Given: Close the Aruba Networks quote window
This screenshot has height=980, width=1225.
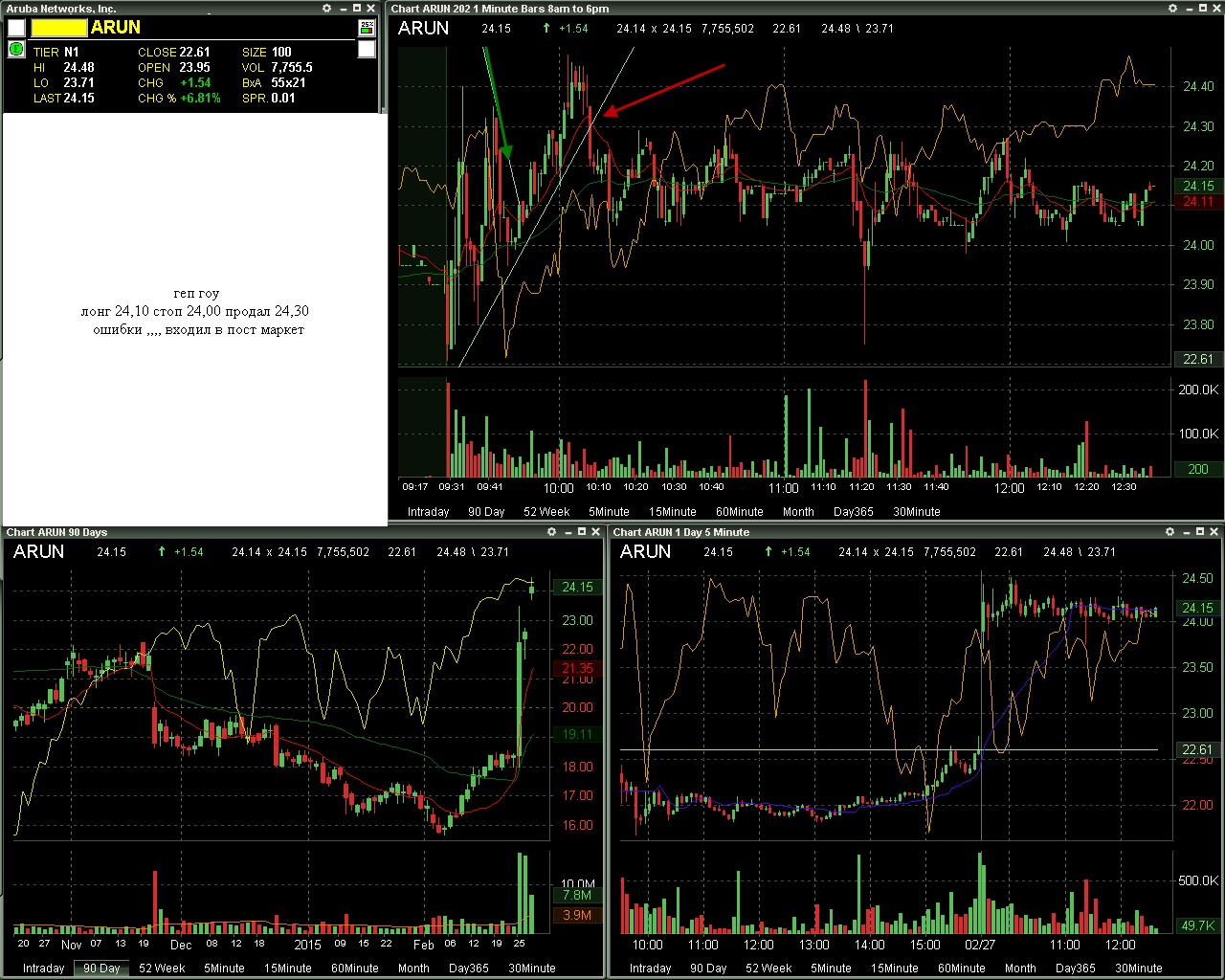Looking at the screenshot, I should pos(373,9).
